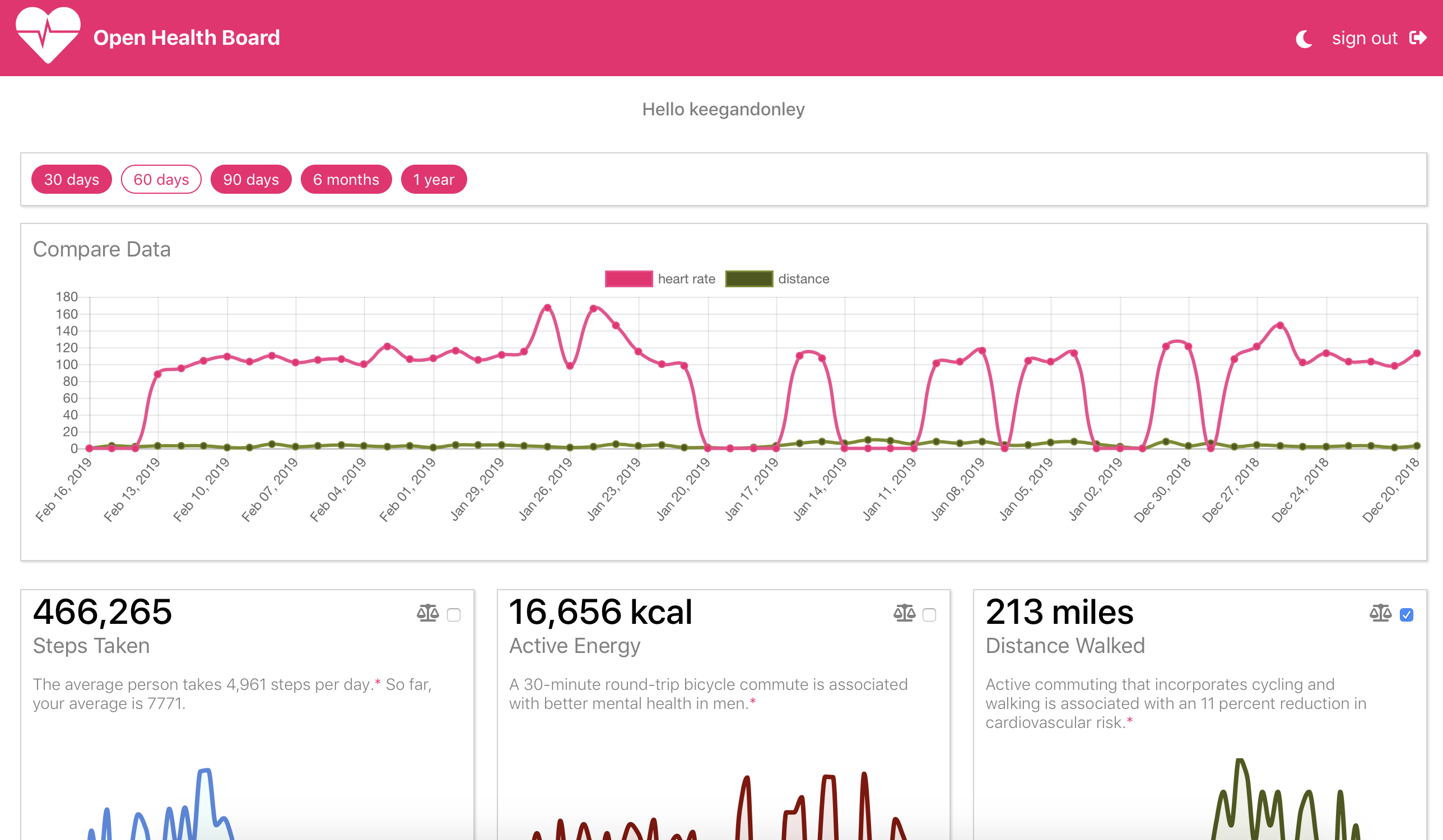Viewport: 1443px width, 840px height.
Task: Select the 30 days range
Action: pos(72,180)
